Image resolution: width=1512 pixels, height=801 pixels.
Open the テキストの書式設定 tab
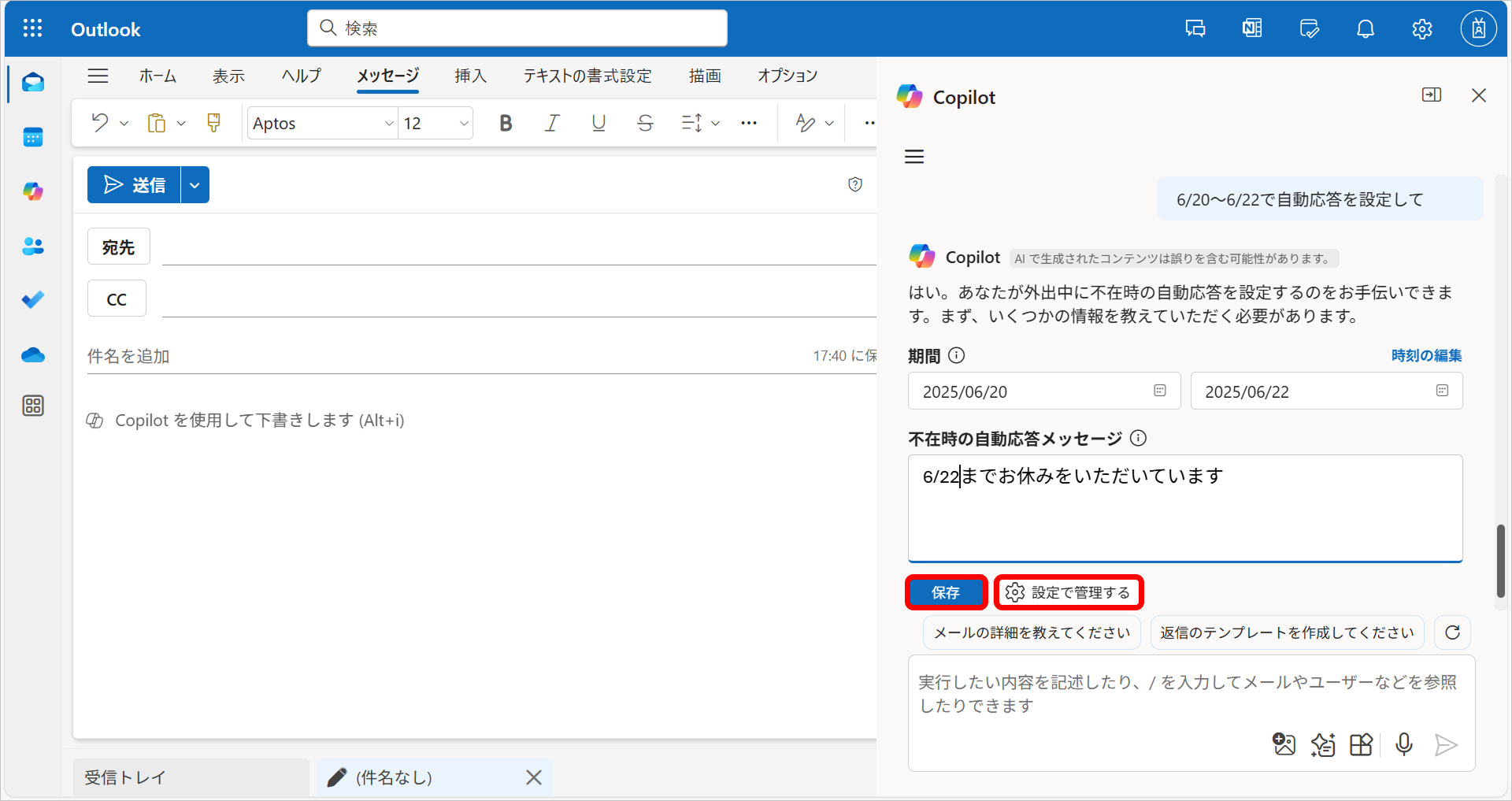(x=587, y=76)
